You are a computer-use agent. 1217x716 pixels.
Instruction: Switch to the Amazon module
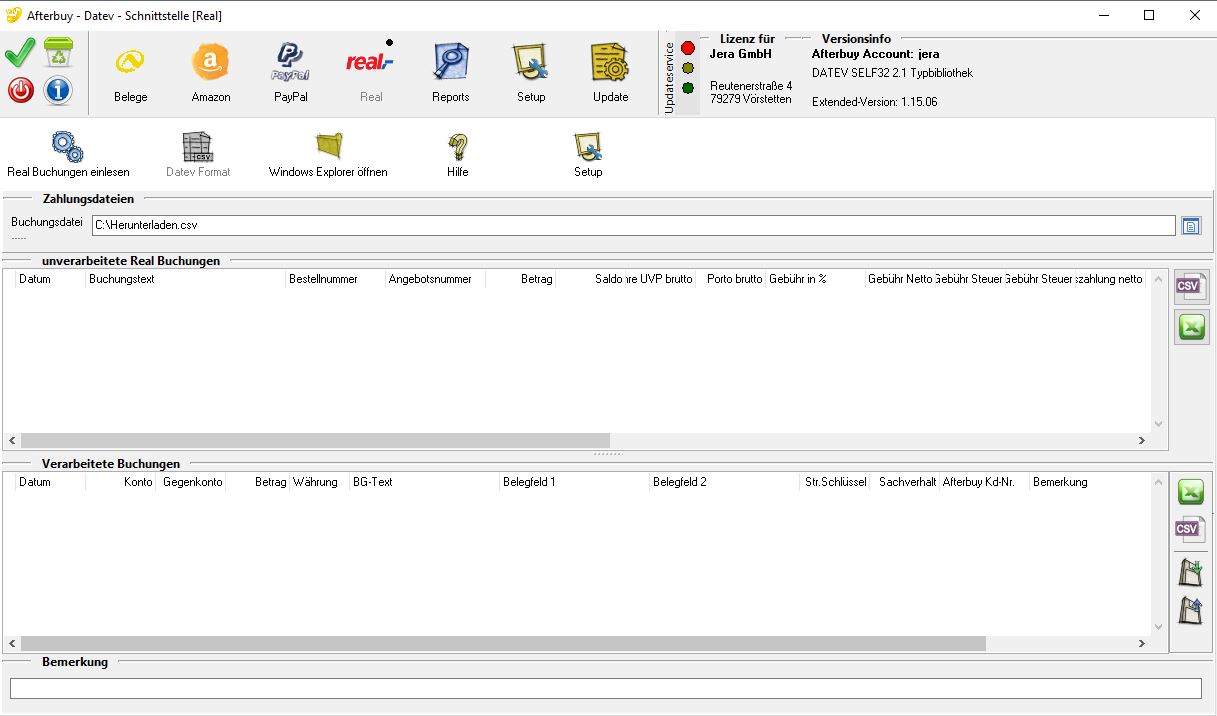click(211, 74)
